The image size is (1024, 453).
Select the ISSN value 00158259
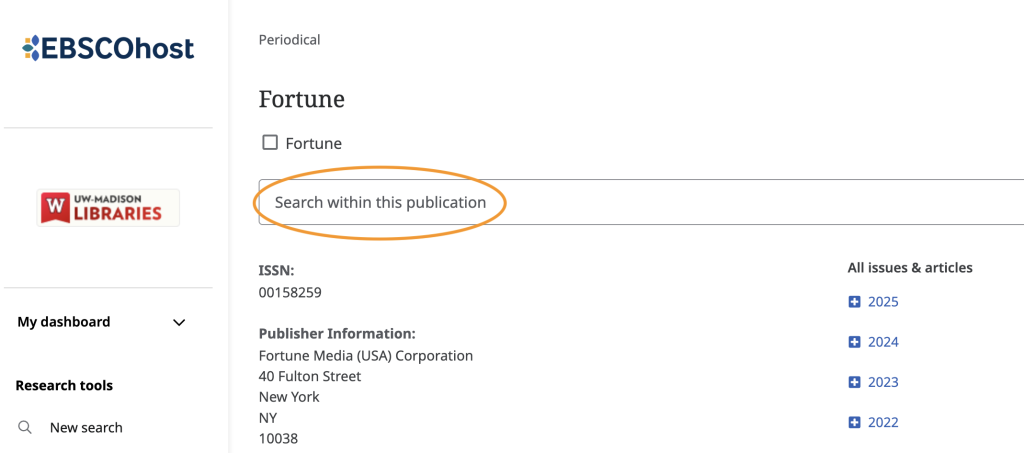coord(290,292)
